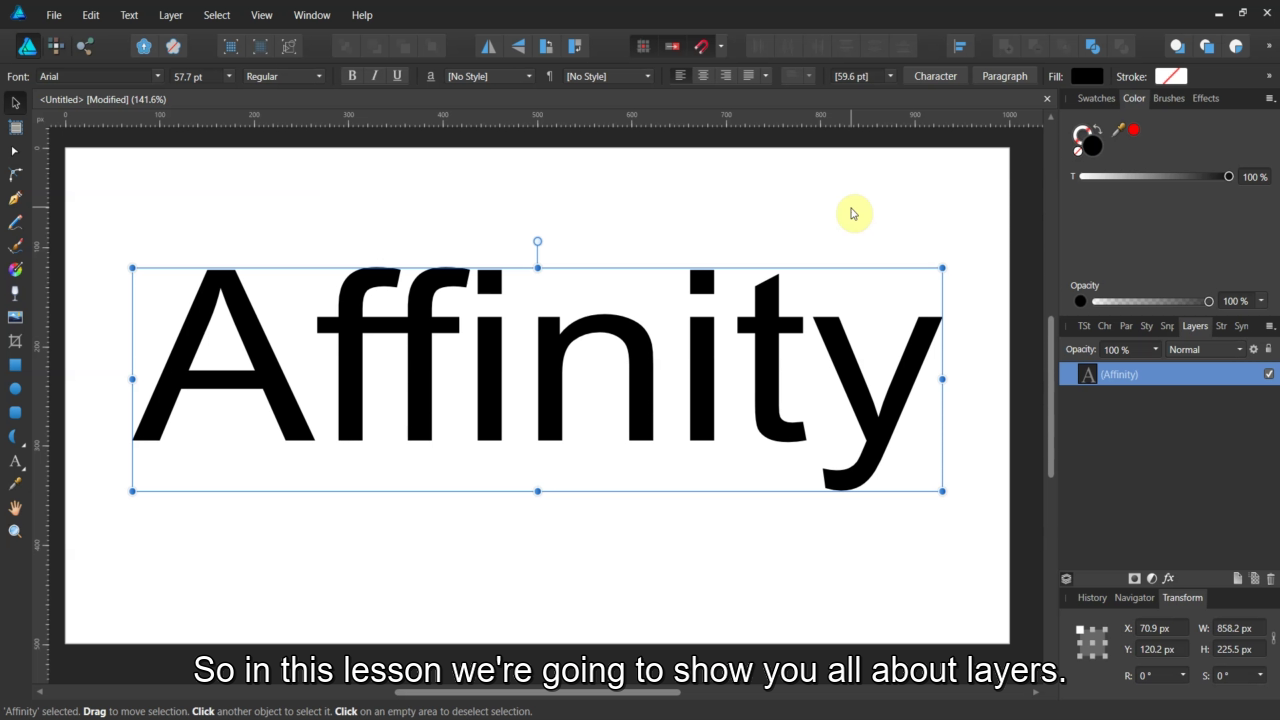Toggle Underline text formatting
1280x720 pixels.
pos(397,76)
